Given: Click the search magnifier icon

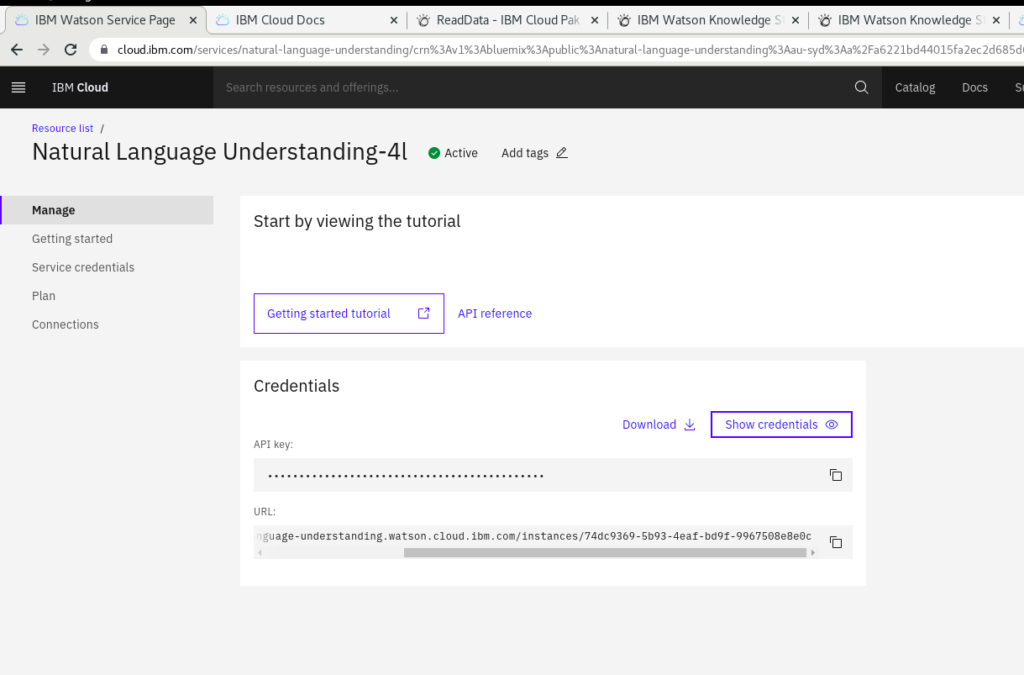Looking at the screenshot, I should point(861,87).
